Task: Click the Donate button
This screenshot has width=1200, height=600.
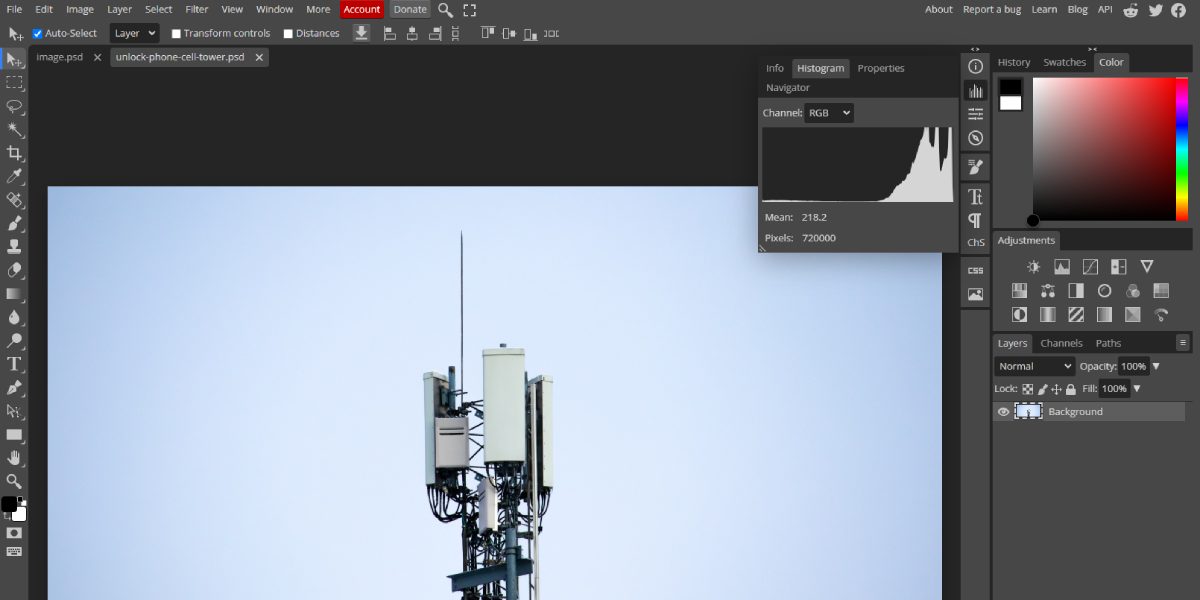Action: tap(409, 9)
